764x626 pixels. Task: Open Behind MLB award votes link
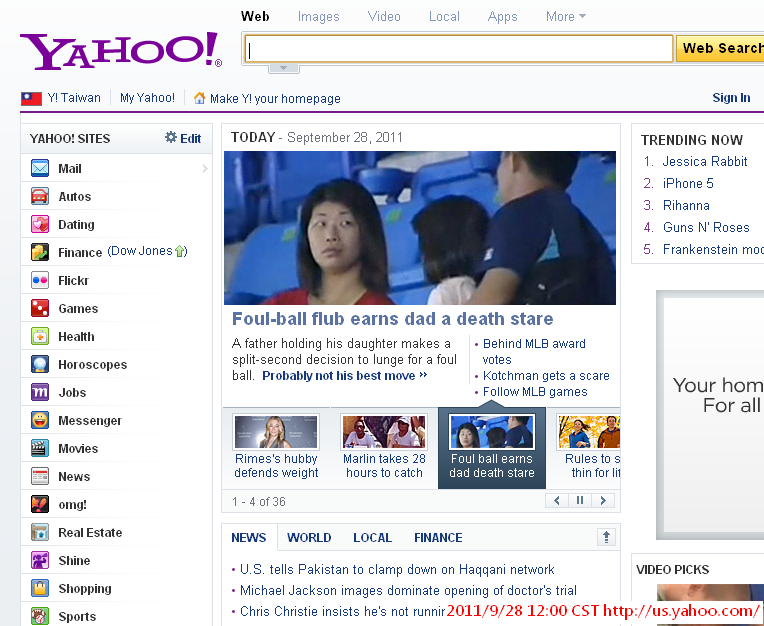point(534,351)
